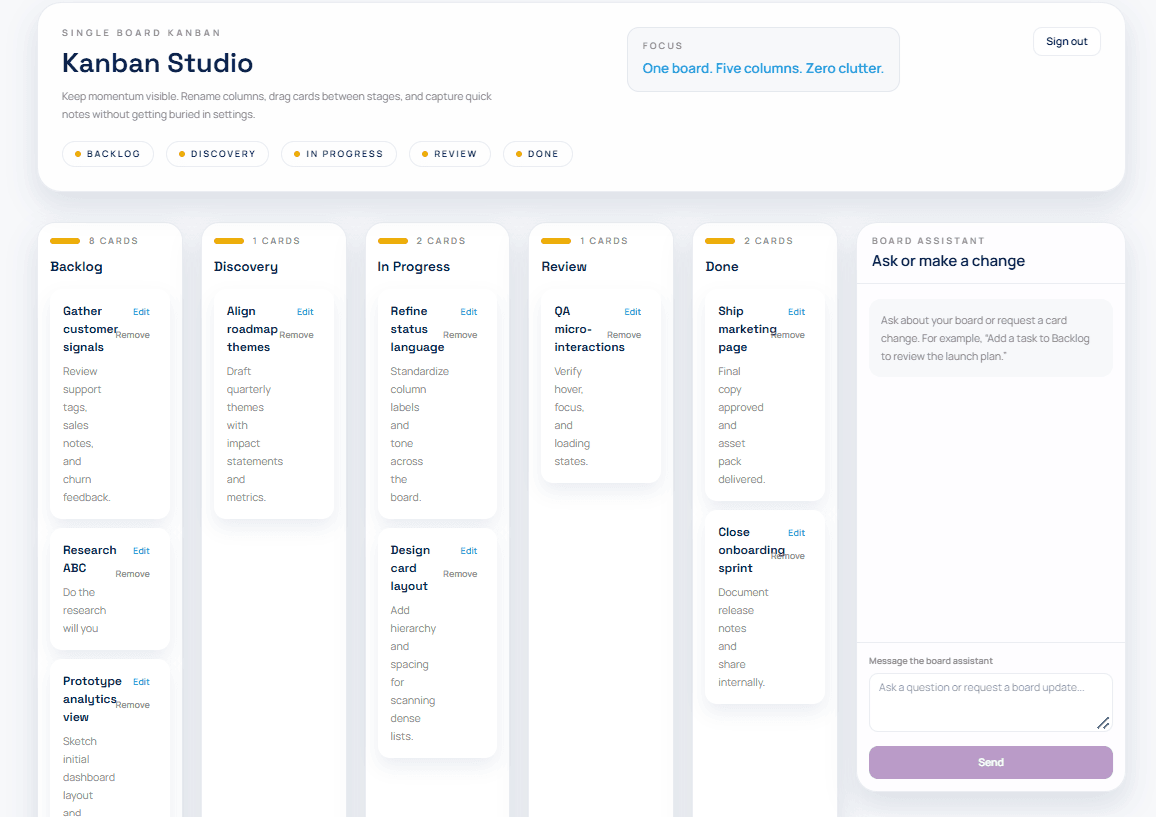
Task: Remove the Close onboarding sprint card
Action: click(788, 556)
